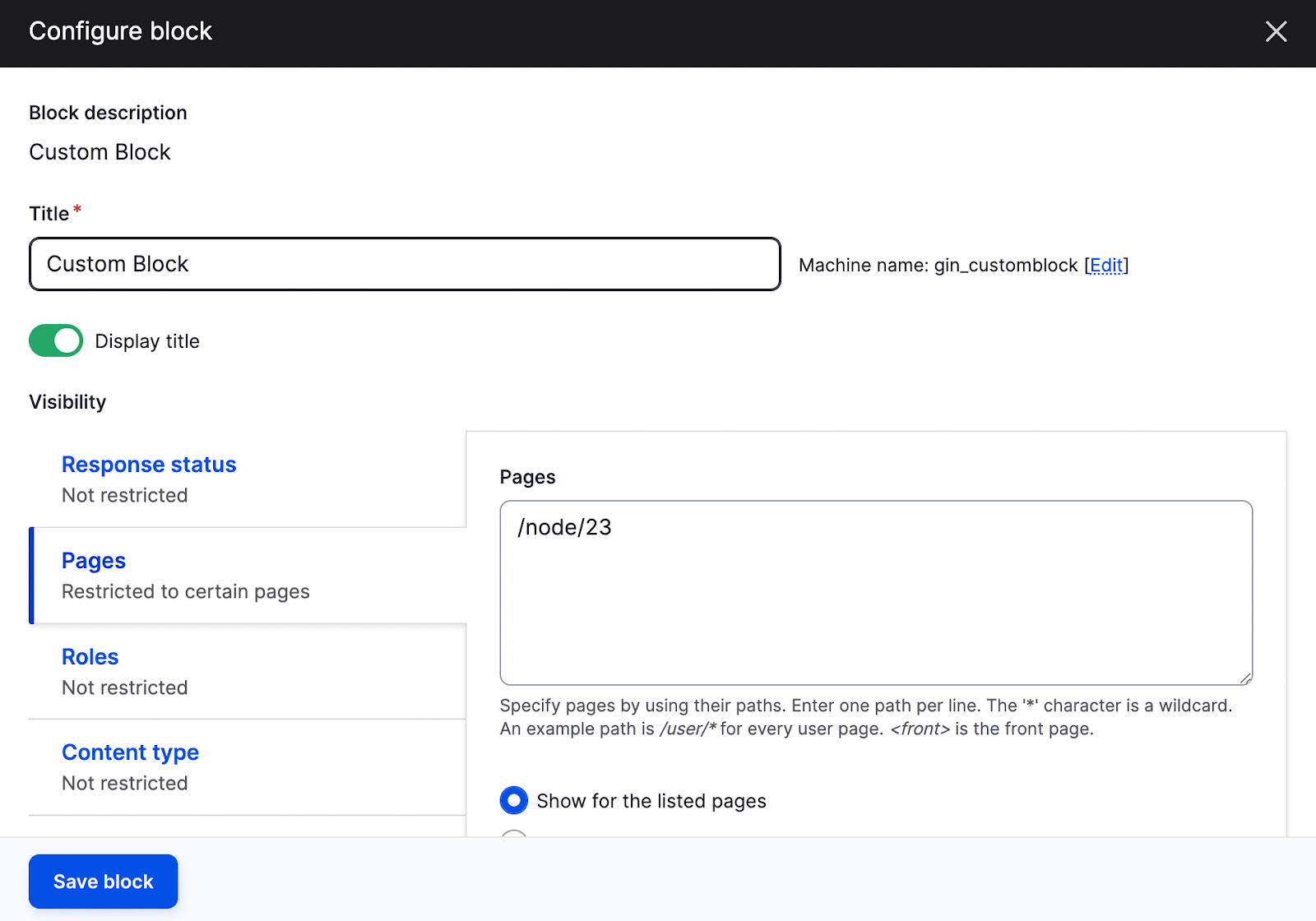
Task: Click the Visibility section heading
Action: click(67, 402)
